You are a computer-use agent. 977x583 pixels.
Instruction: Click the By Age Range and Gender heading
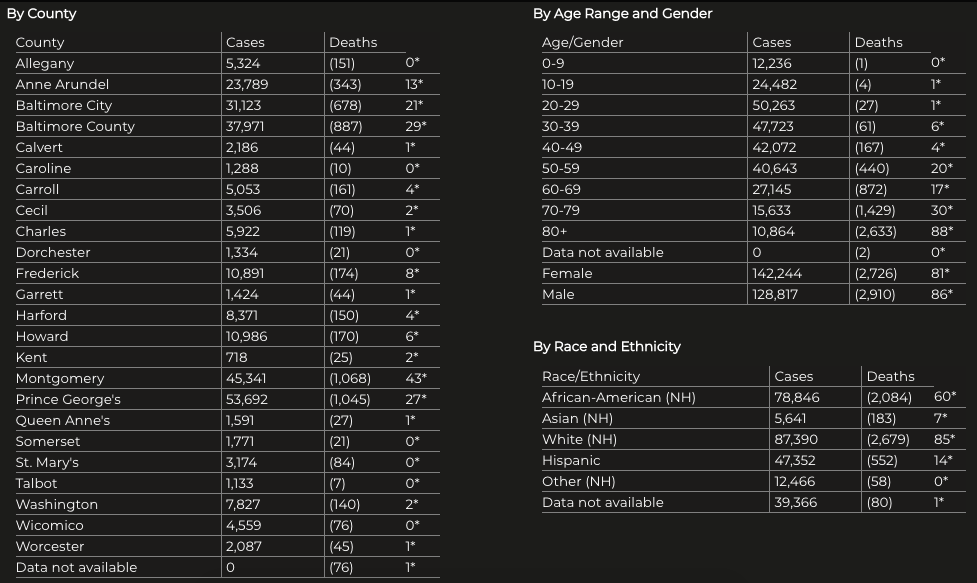coord(622,14)
